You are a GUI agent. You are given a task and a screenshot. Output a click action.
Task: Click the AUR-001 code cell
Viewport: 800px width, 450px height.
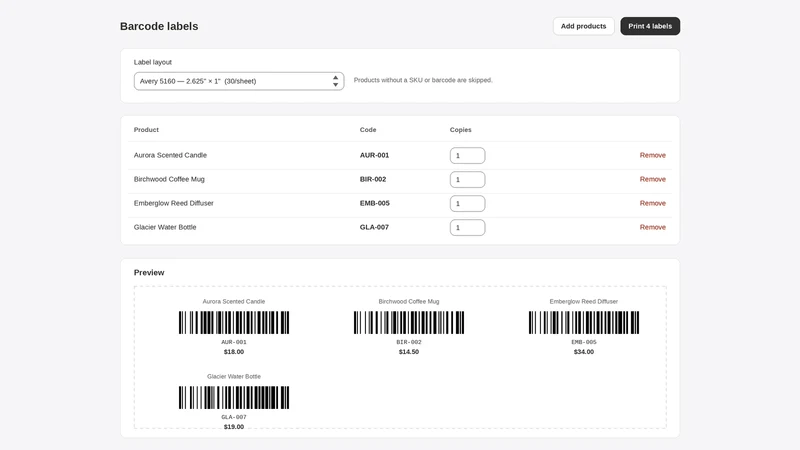(x=374, y=155)
